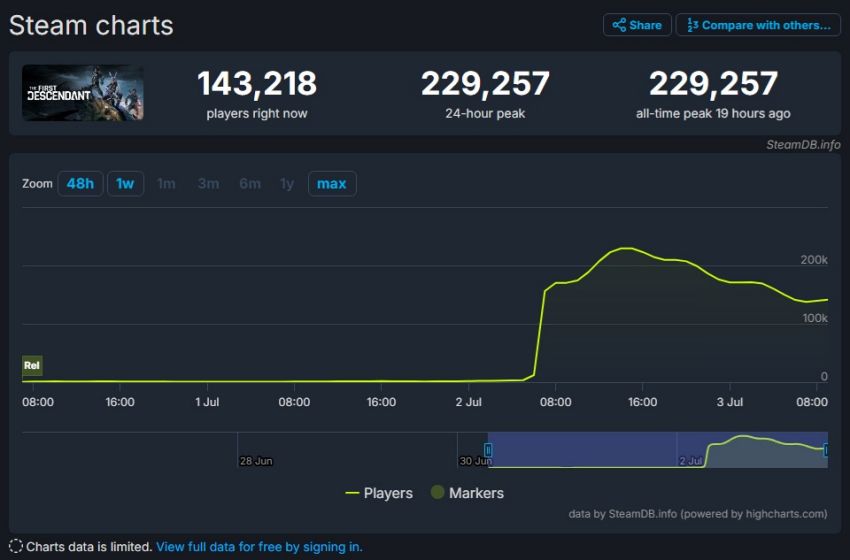The width and height of the screenshot is (850, 560).
Task: Open Compare with others option
Action: click(758, 25)
